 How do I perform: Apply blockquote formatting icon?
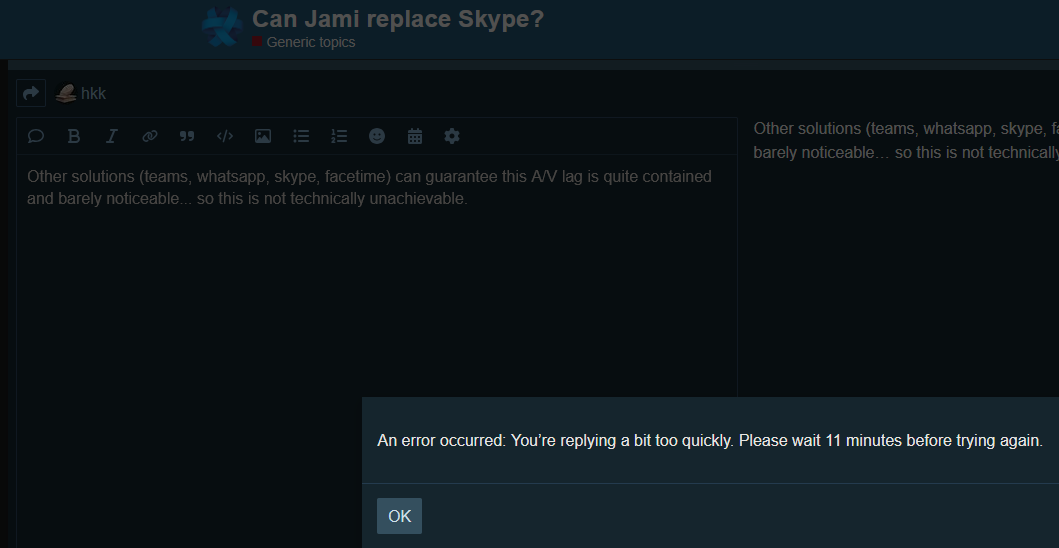coord(187,136)
